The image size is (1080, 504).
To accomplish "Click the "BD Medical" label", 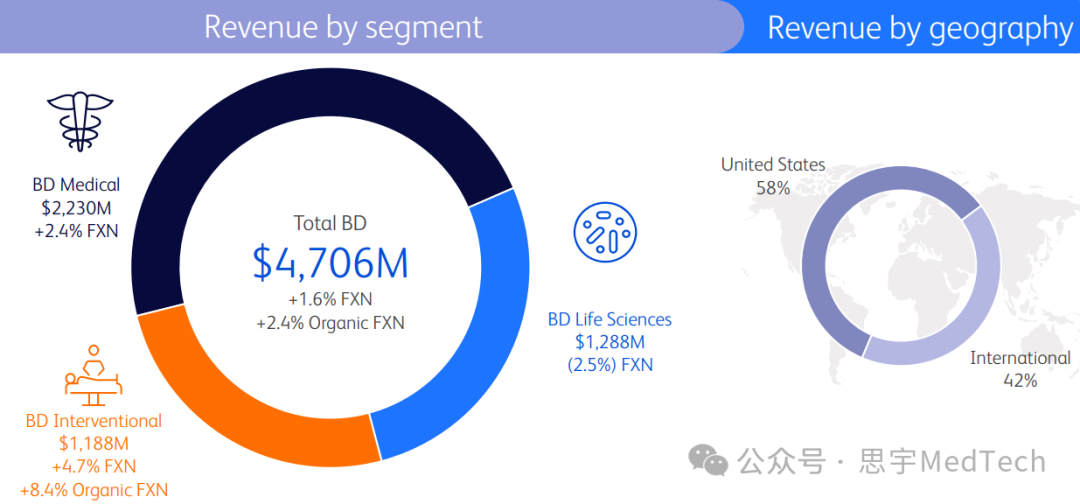I will tap(76, 185).
